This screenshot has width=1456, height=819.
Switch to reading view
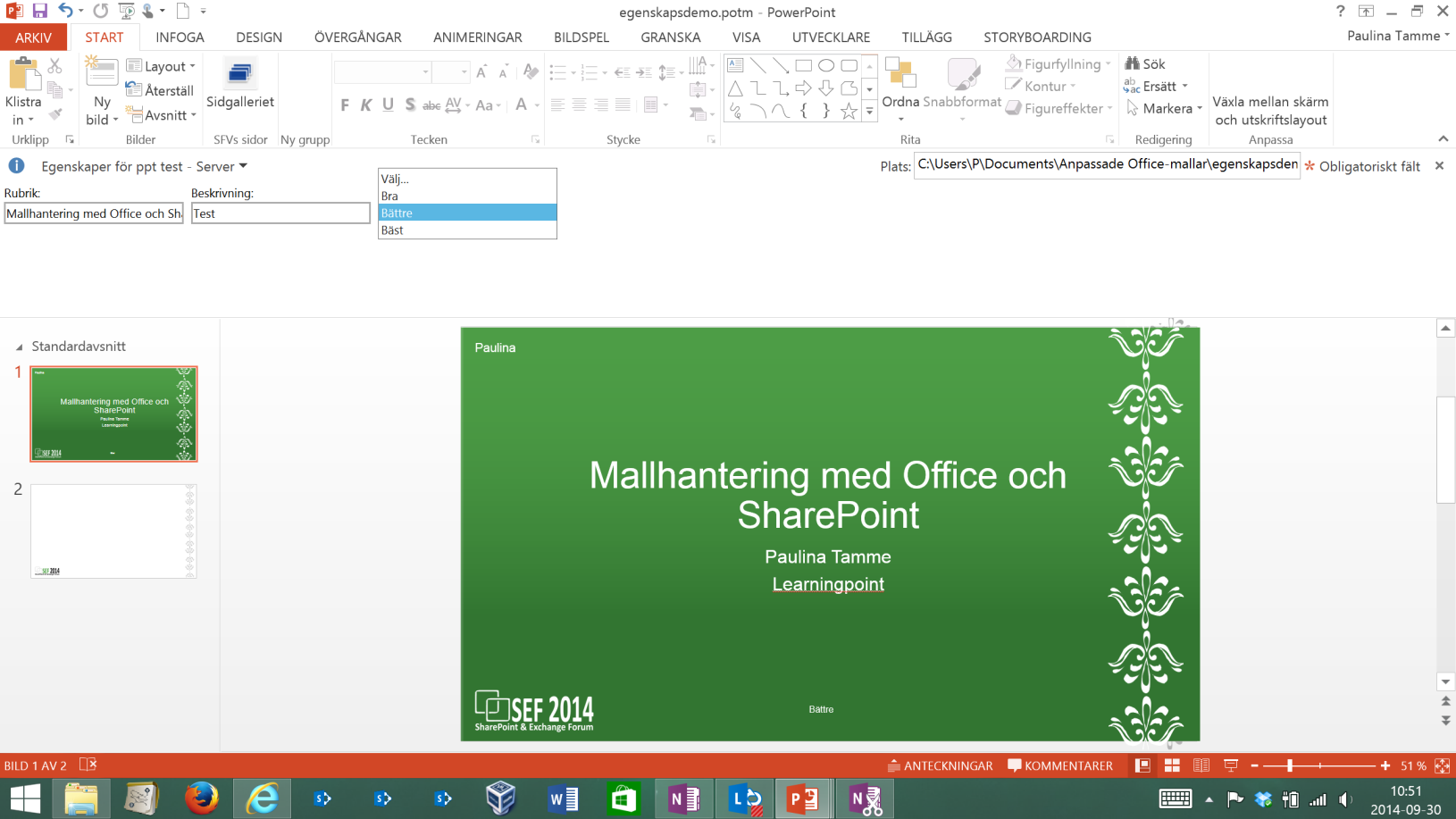coord(1201,765)
